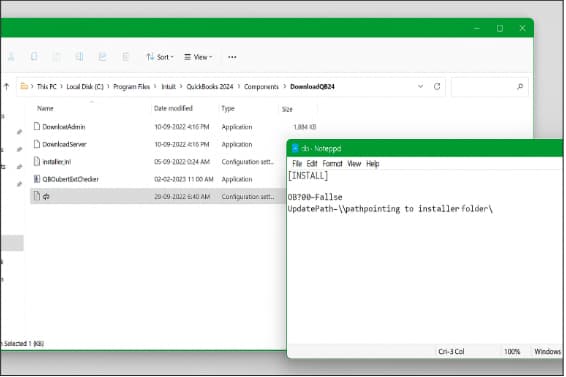Viewport: 566px width, 377px height.
Task: Click the Copy icon in Explorer toolbar
Action: [x=34, y=57]
